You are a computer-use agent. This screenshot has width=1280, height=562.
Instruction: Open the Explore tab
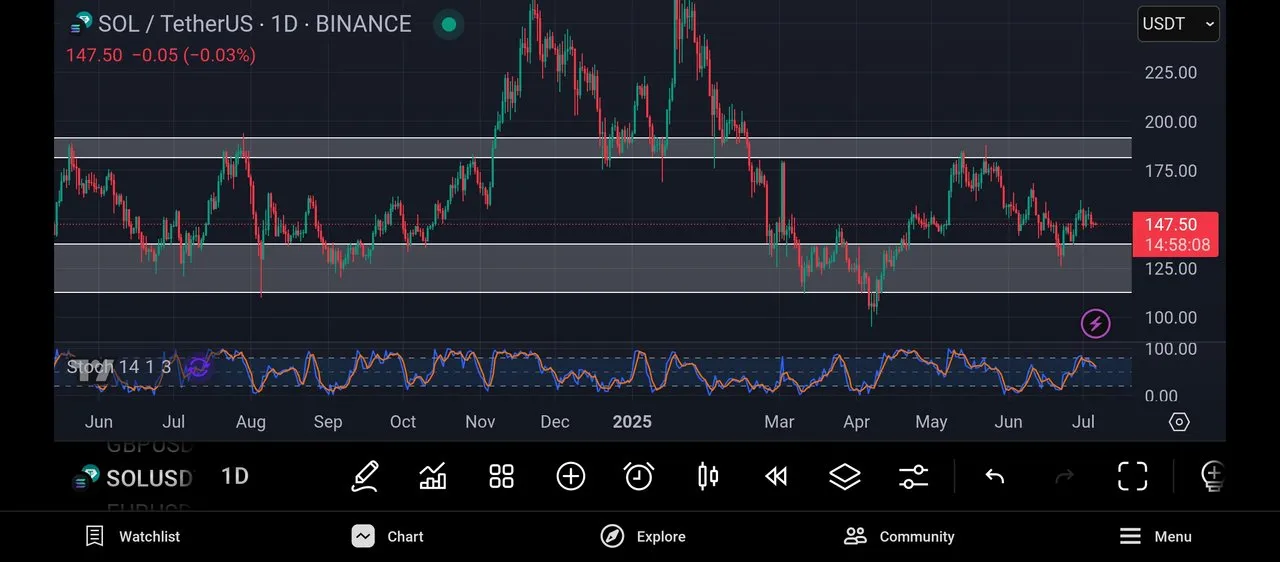point(643,536)
